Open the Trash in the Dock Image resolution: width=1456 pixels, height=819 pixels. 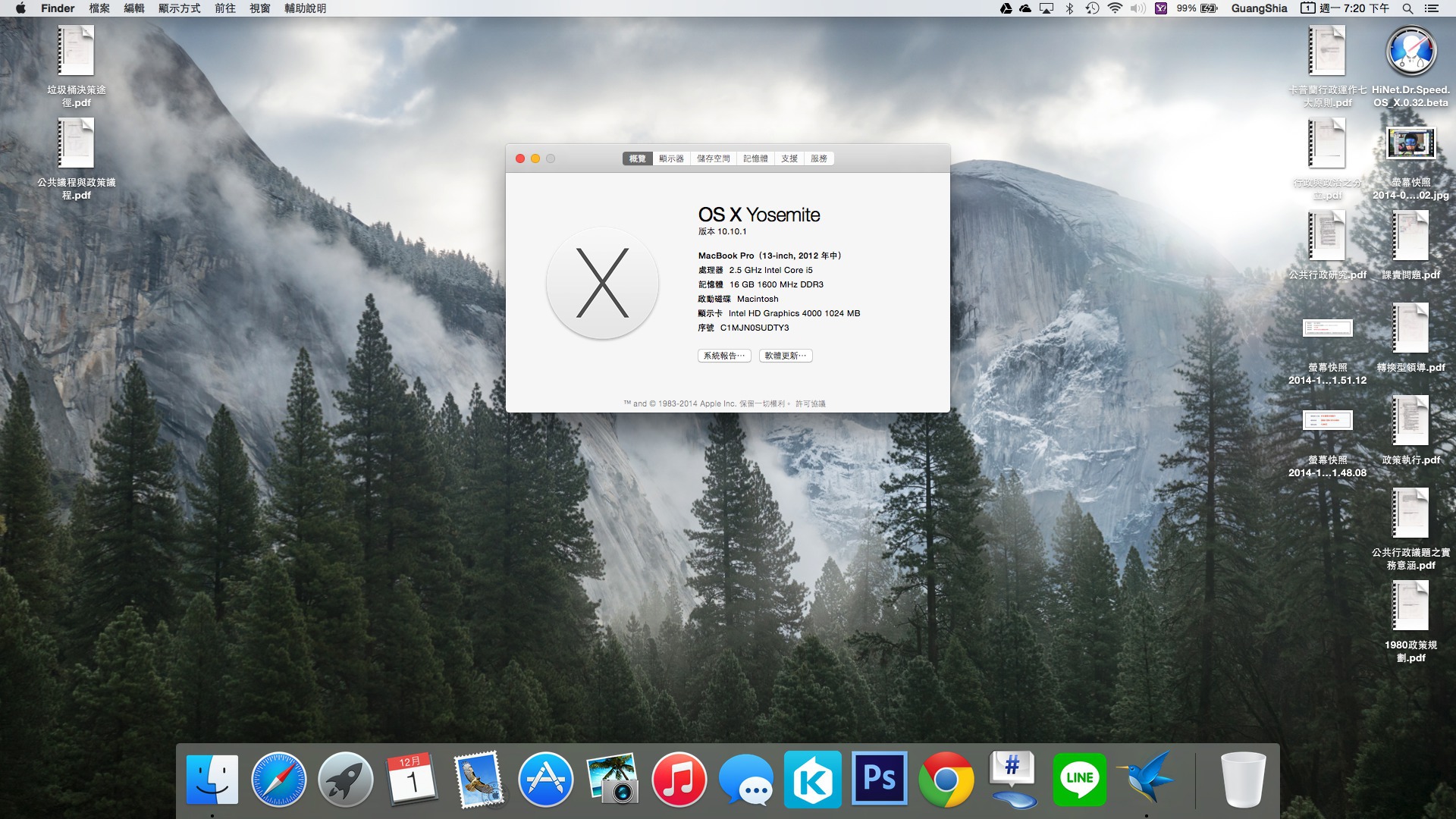1244,780
